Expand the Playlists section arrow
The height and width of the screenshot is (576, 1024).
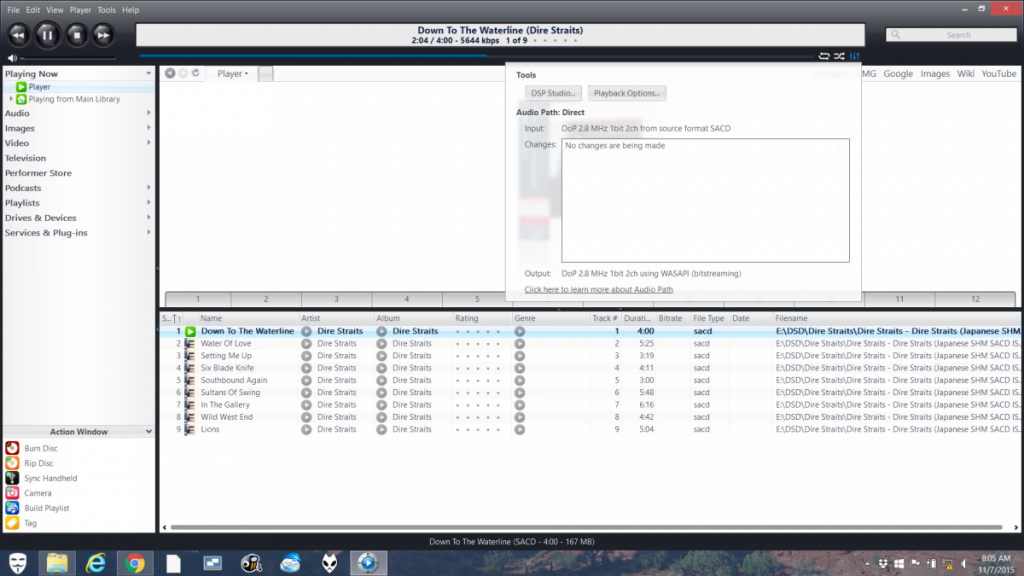(x=148, y=202)
